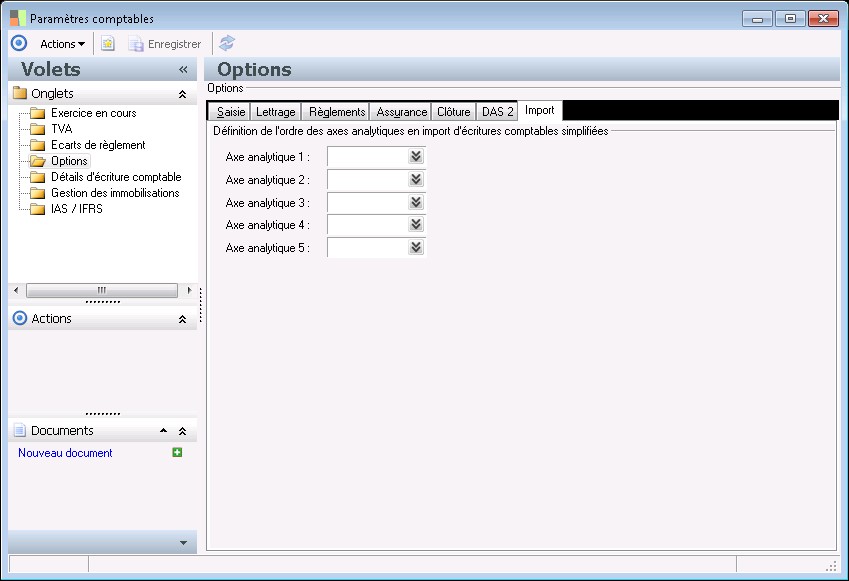Switch to the DAS 2 tab
849x581 pixels.
(x=498, y=112)
